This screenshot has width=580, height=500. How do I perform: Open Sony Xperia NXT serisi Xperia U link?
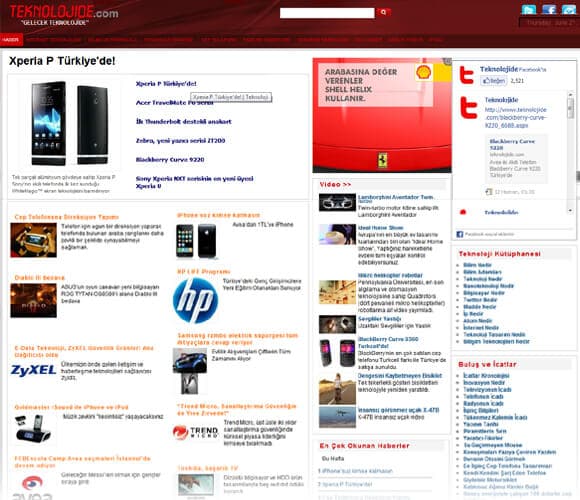click(195, 182)
